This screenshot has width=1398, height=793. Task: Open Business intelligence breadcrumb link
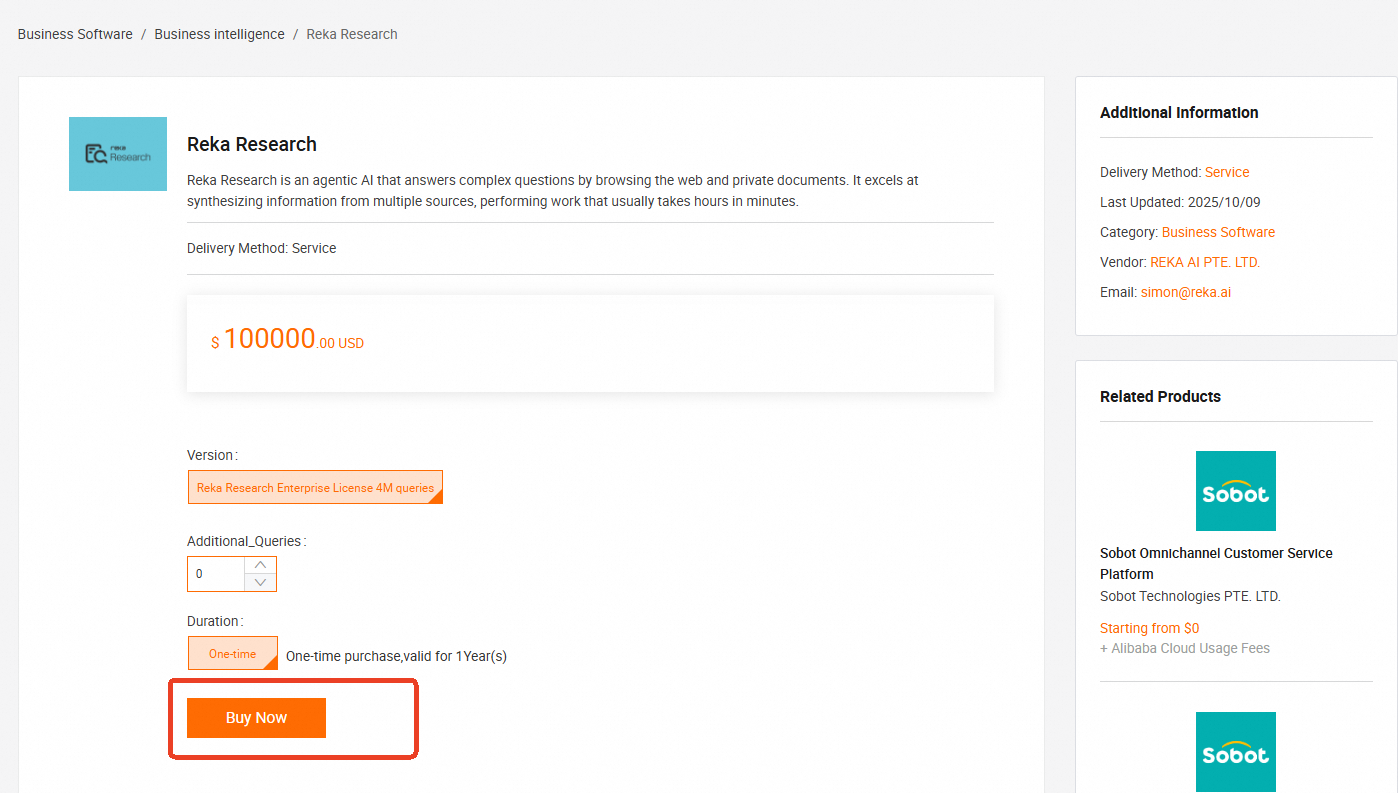[219, 34]
